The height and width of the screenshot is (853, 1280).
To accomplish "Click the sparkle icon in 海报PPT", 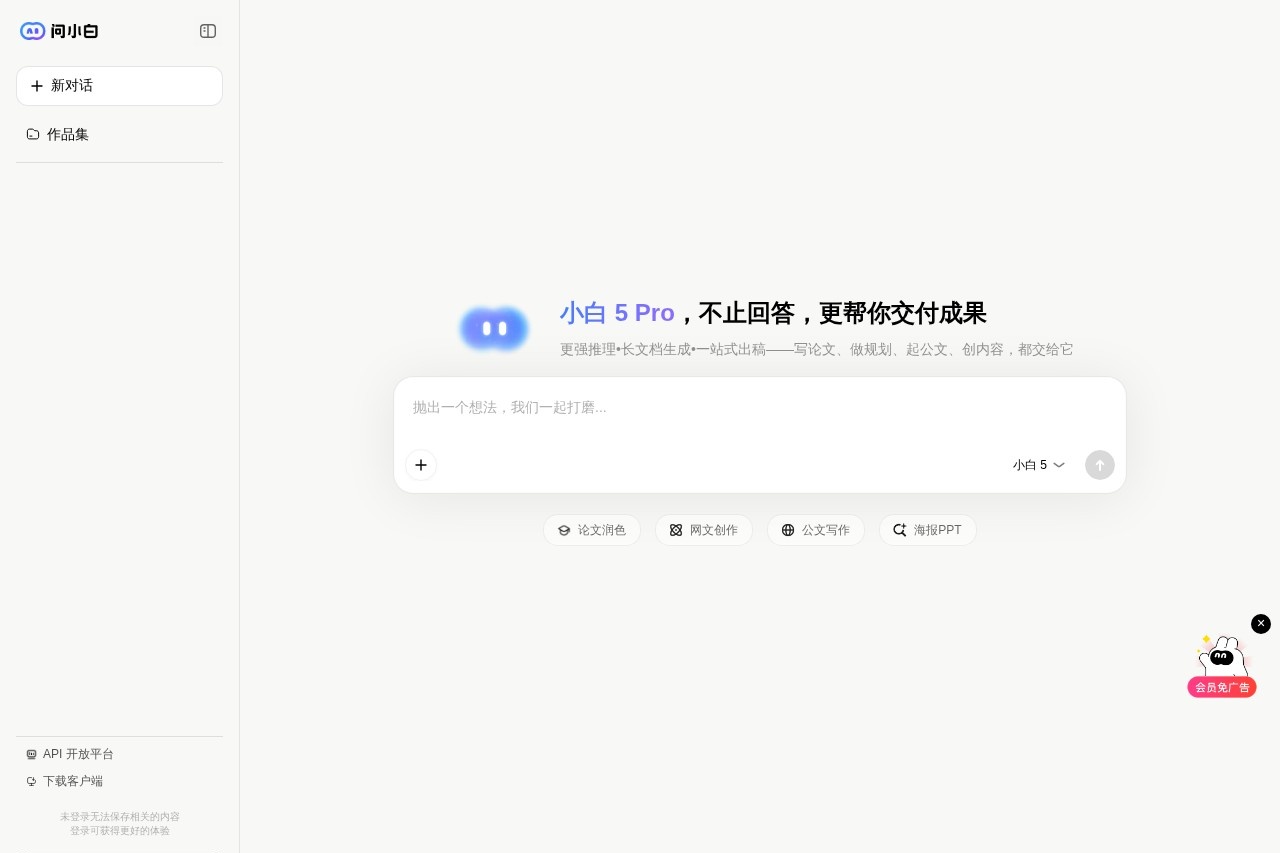I will pos(900,530).
